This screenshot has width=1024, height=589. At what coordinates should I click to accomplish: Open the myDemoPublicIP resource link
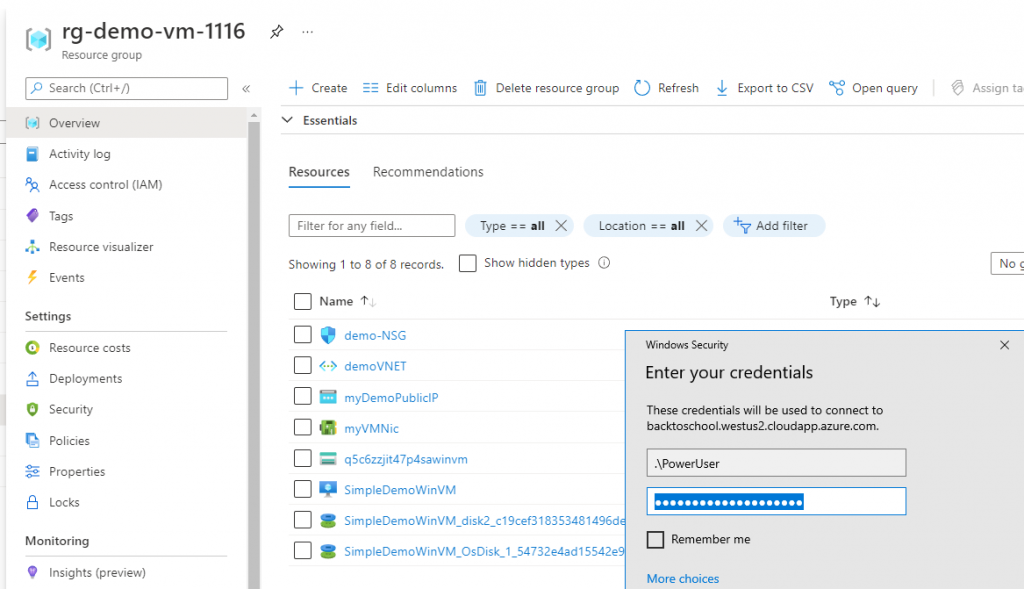391,397
